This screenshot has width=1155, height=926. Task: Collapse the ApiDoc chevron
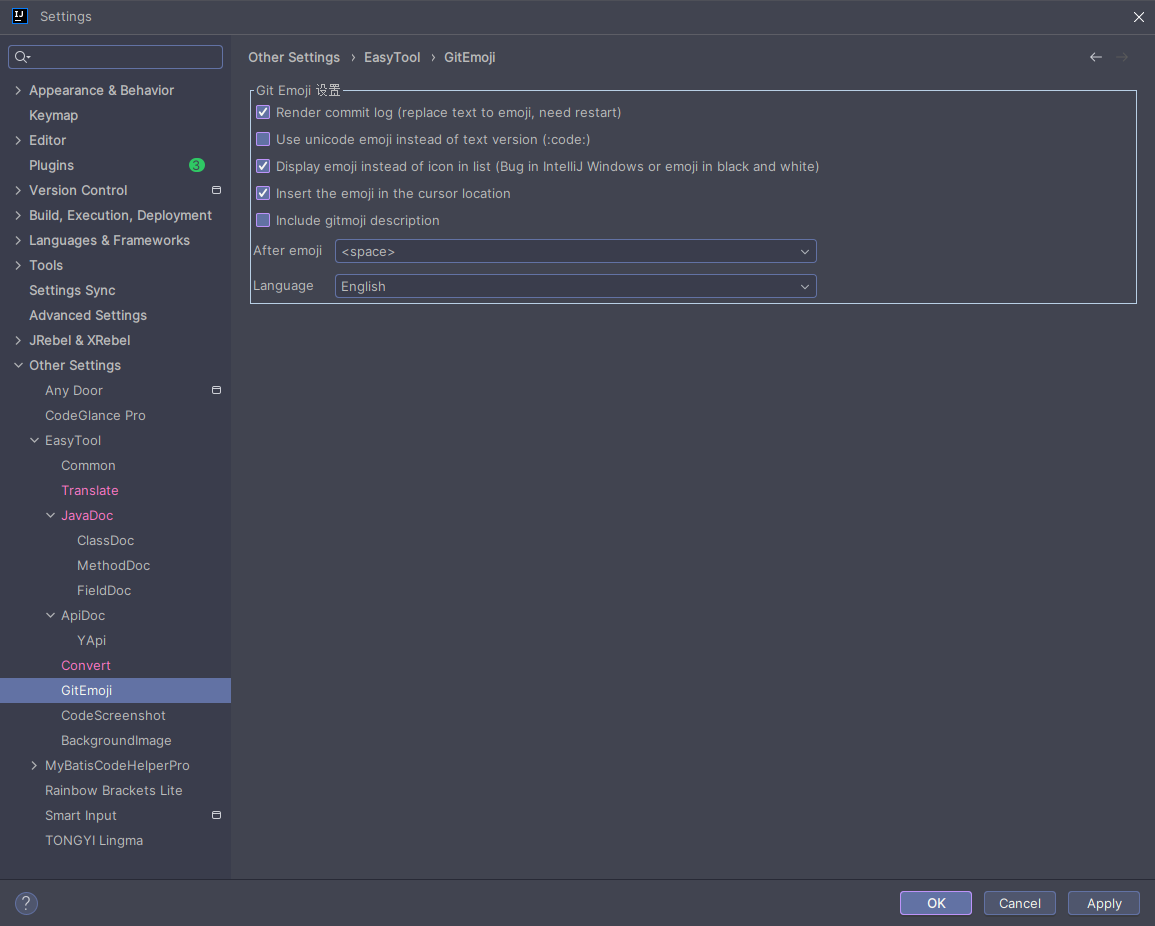[x=51, y=615]
